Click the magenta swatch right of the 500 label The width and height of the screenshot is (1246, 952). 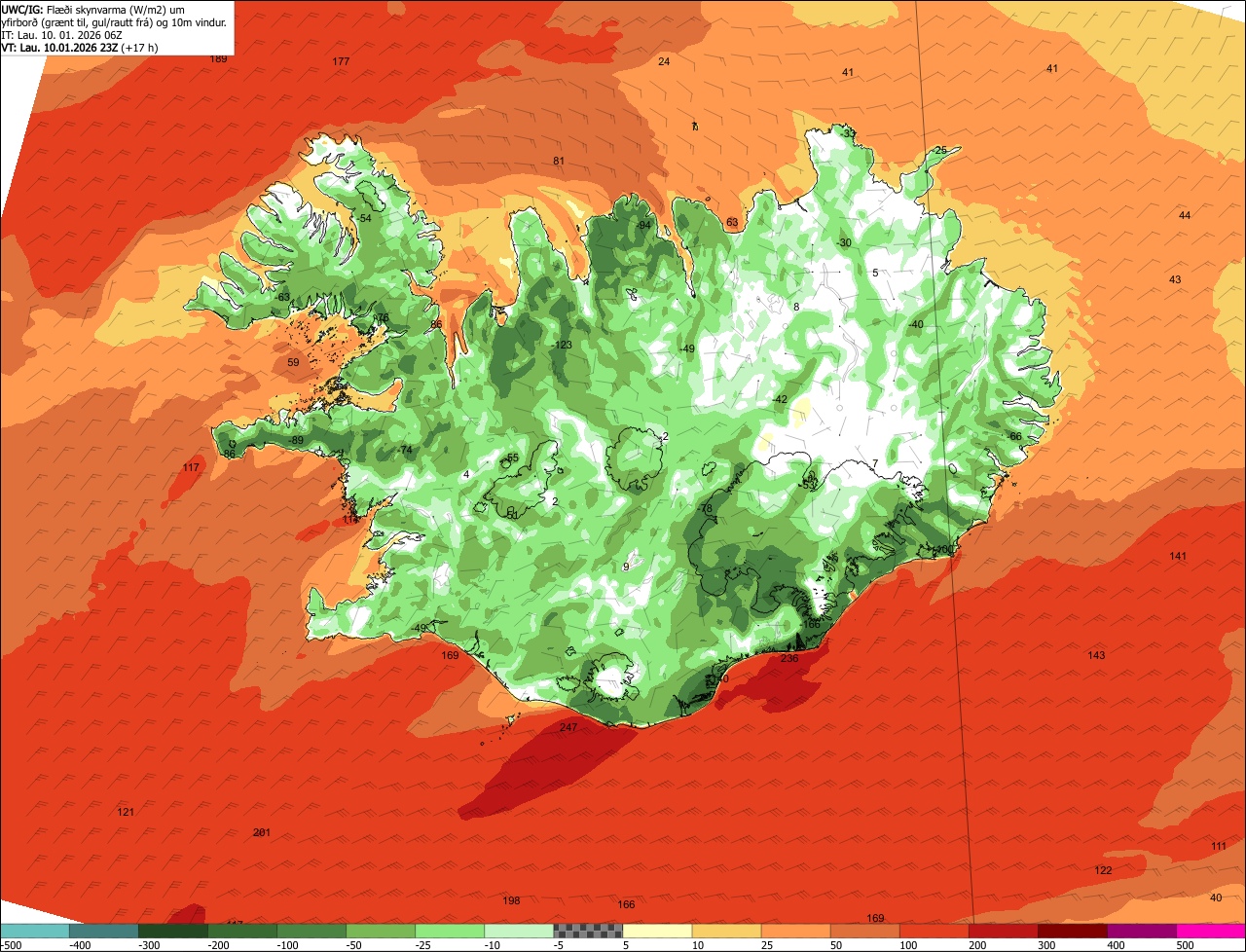click(x=1211, y=931)
